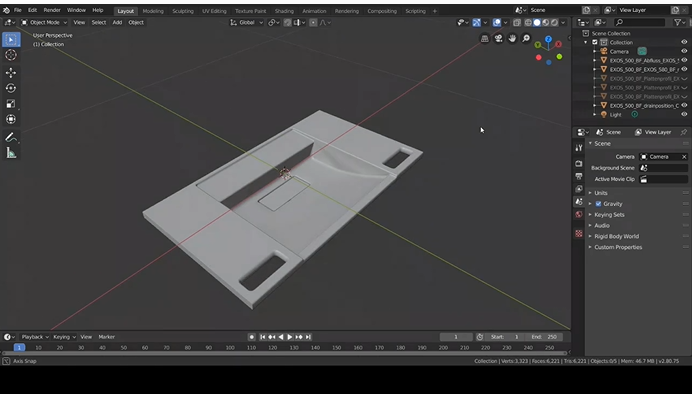The image size is (692, 394).
Task: Switch to the Modeling workspace tab
Action: pos(153,11)
